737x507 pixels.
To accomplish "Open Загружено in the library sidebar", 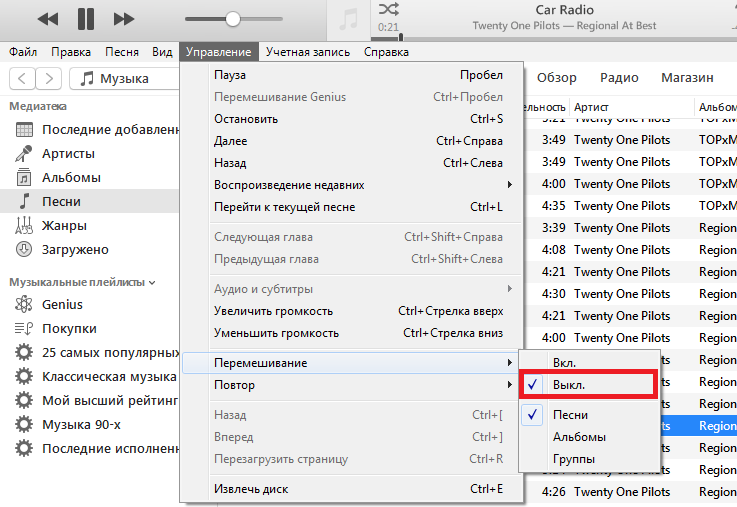I will [90, 250].
